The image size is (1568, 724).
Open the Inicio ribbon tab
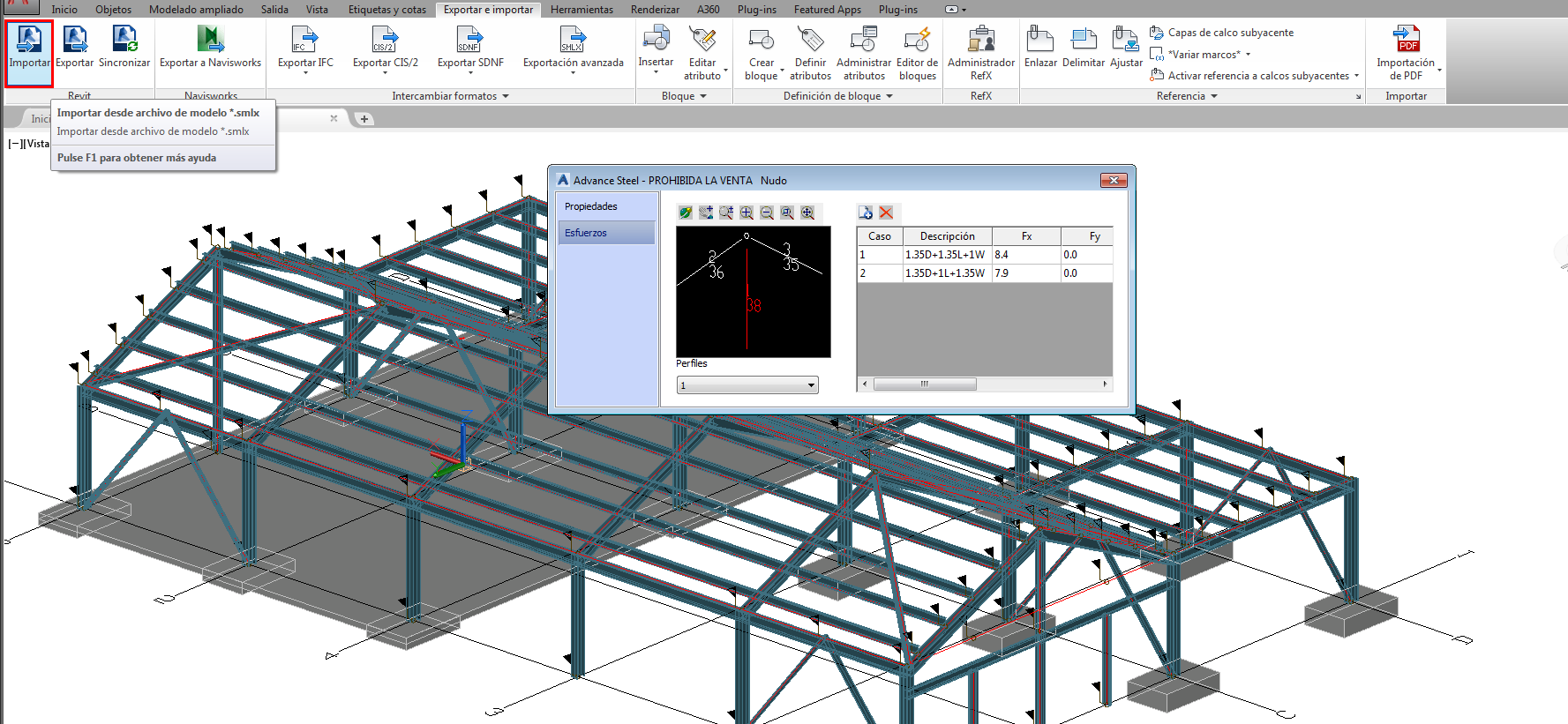[x=64, y=10]
